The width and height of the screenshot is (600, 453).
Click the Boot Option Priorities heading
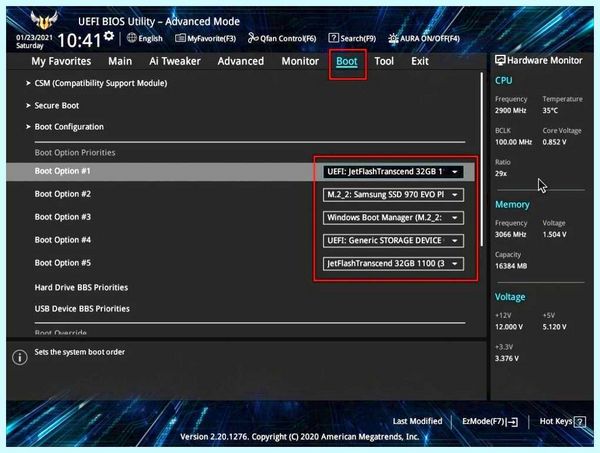(x=75, y=152)
